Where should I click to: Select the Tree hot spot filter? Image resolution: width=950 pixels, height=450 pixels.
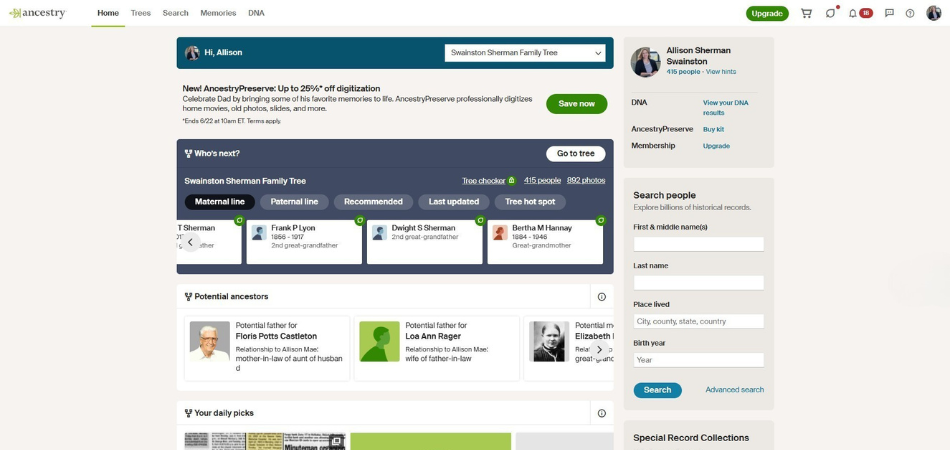point(530,202)
